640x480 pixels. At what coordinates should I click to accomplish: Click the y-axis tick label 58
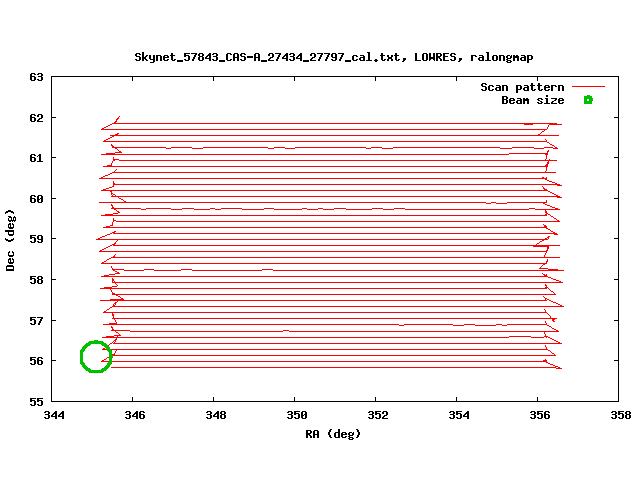(x=36, y=280)
